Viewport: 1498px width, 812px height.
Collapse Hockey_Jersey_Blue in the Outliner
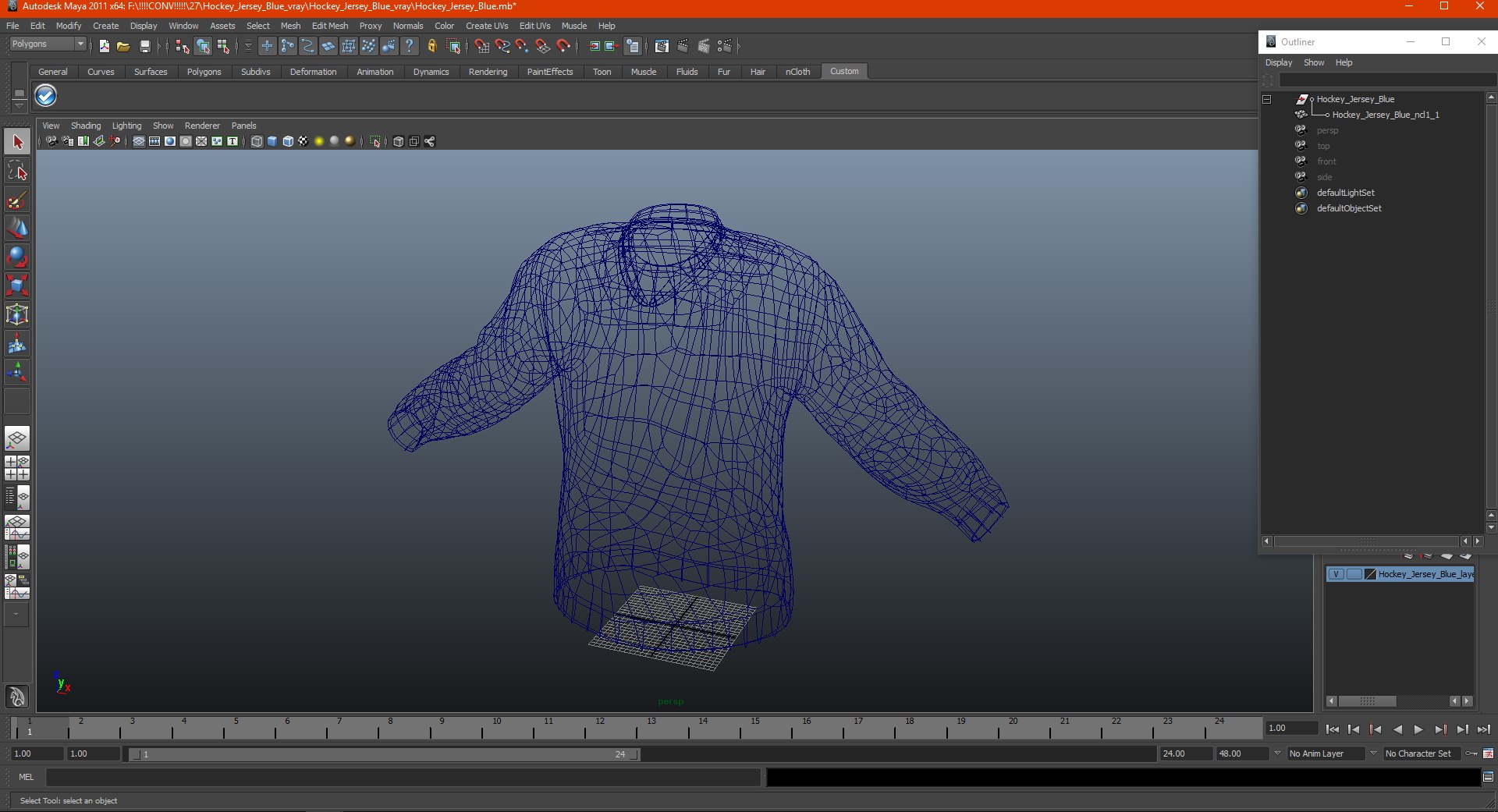(x=1267, y=99)
